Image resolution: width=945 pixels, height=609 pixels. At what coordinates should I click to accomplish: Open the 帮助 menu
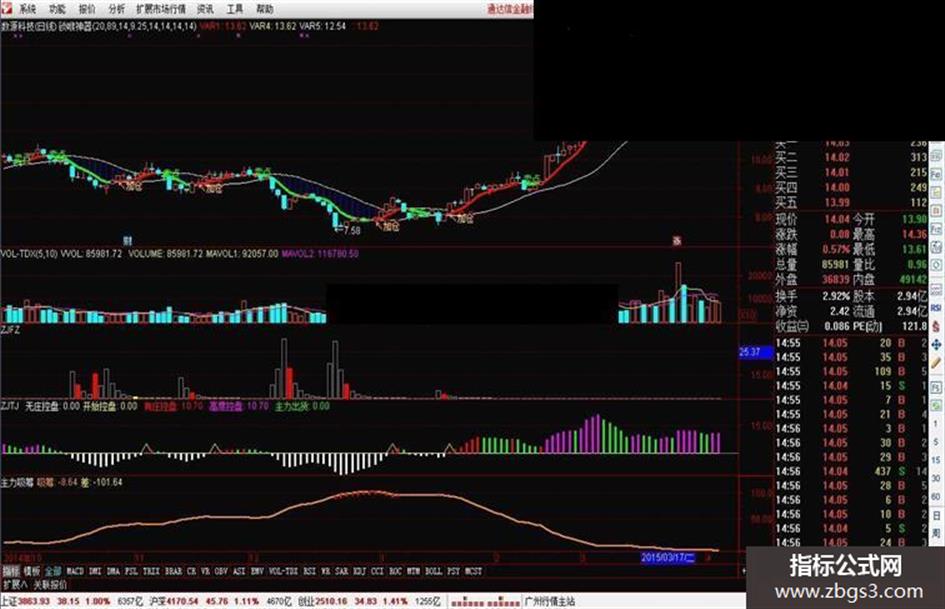tap(265, 8)
